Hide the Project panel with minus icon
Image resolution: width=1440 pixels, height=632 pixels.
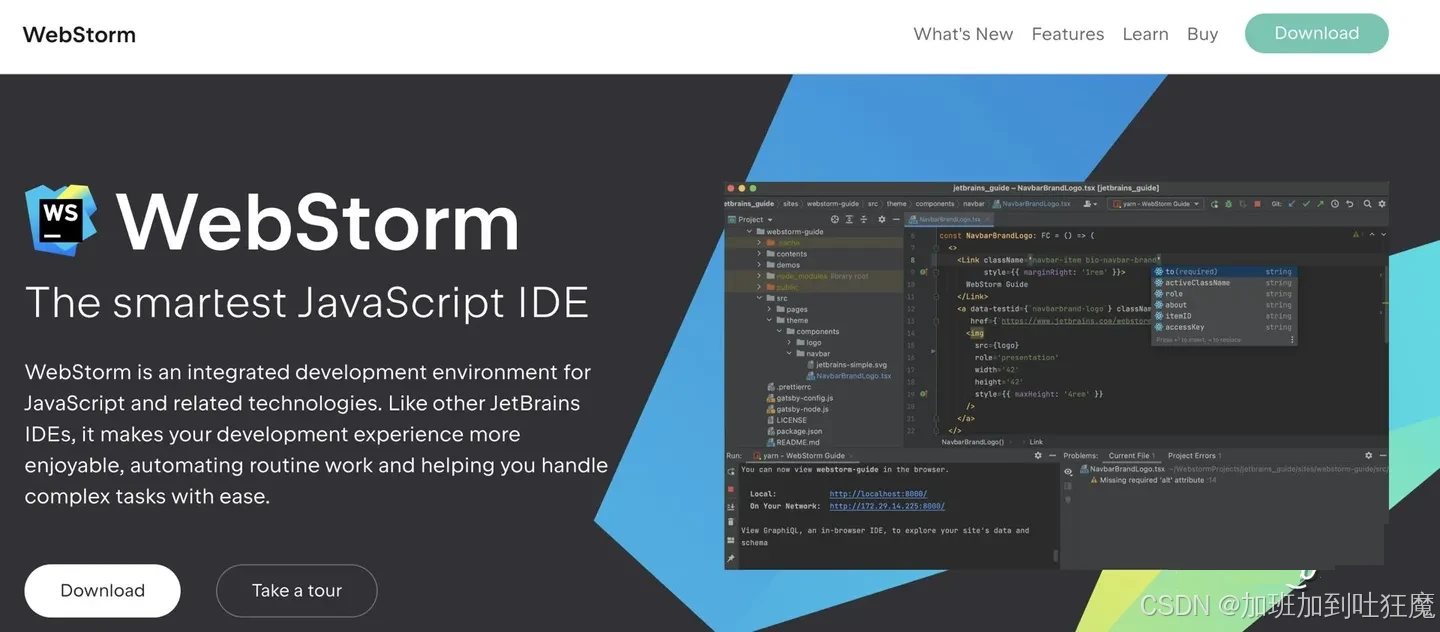coord(896,219)
